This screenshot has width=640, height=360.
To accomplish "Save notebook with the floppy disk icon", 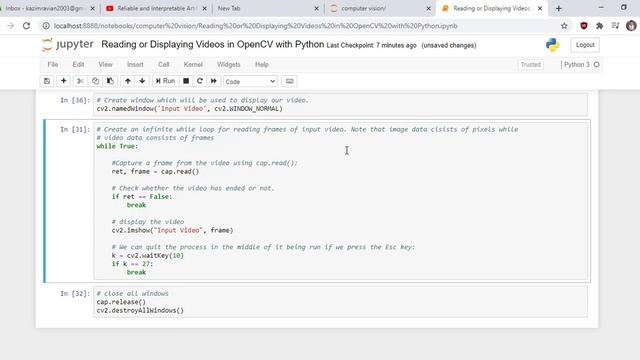I will click(47, 81).
